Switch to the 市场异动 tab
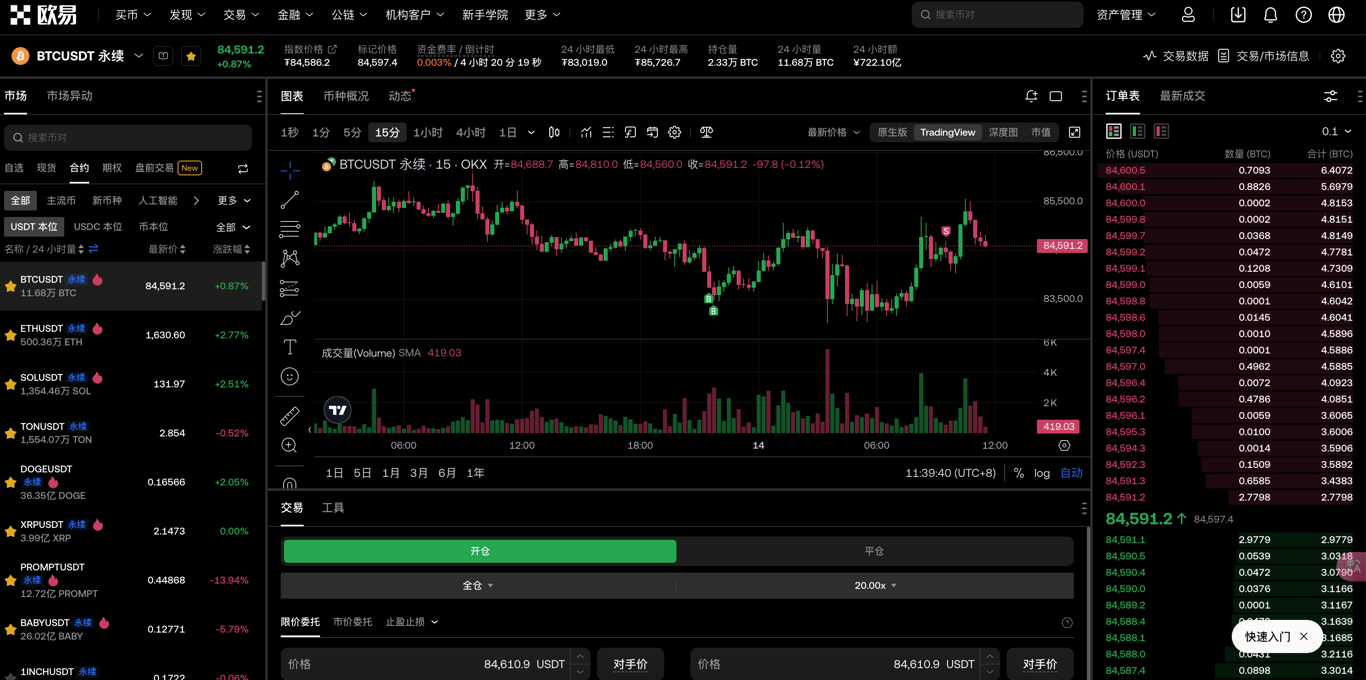 [x=69, y=96]
